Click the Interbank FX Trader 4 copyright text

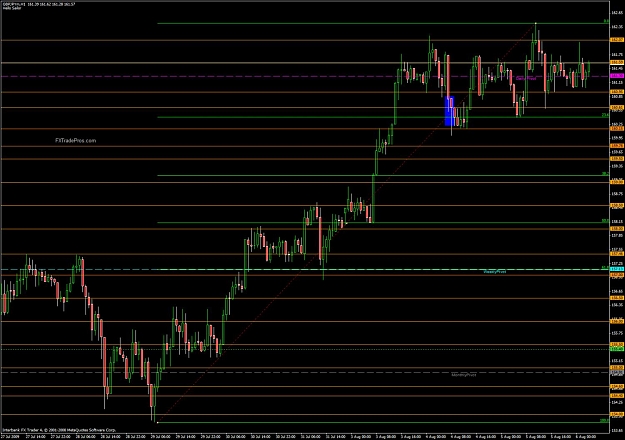[59, 430]
